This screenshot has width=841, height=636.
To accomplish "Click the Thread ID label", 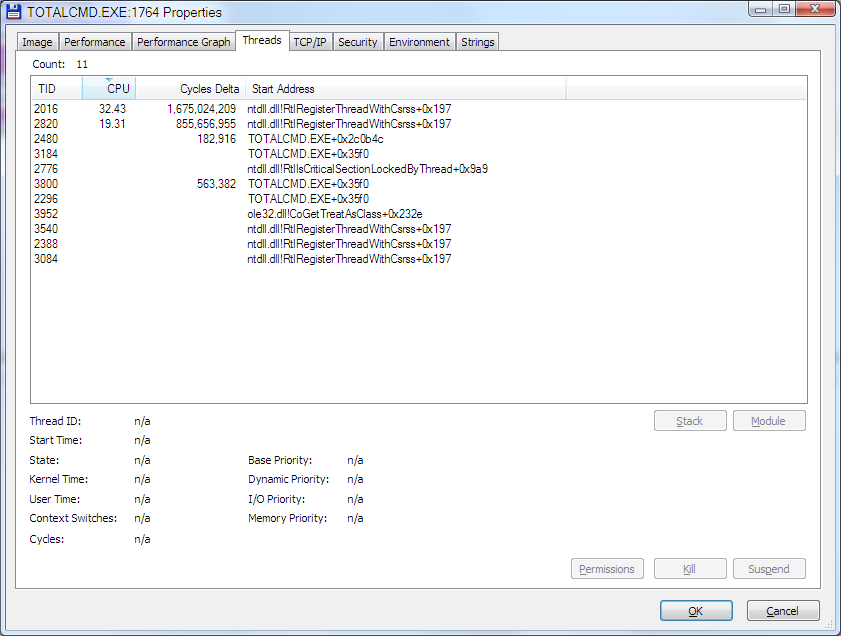I will click(55, 421).
